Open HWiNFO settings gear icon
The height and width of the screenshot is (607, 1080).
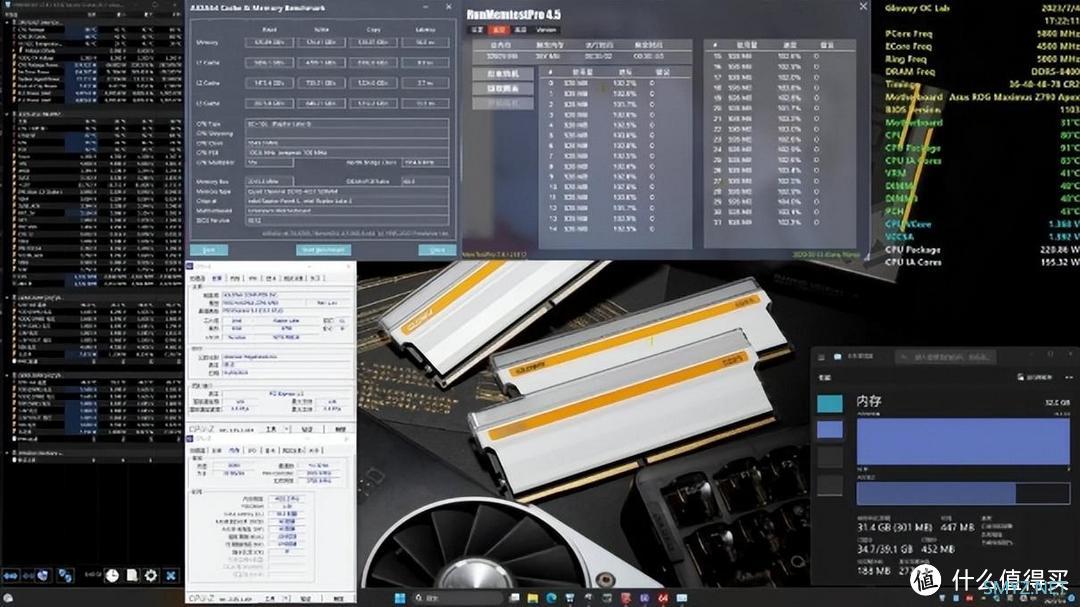click(x=151, y=575)
